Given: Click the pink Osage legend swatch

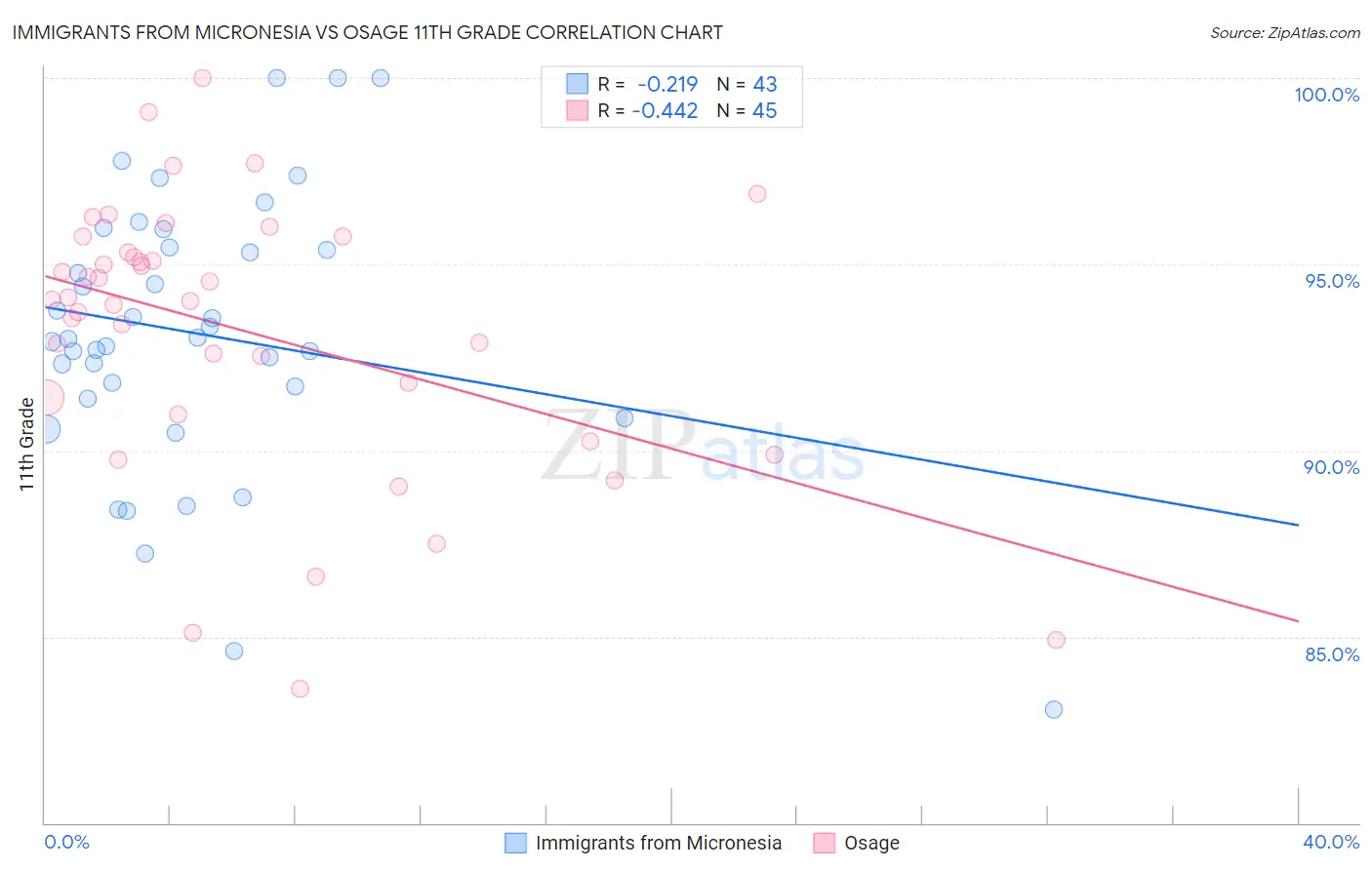Looking at the screenshot, I should tap(825, 843).
